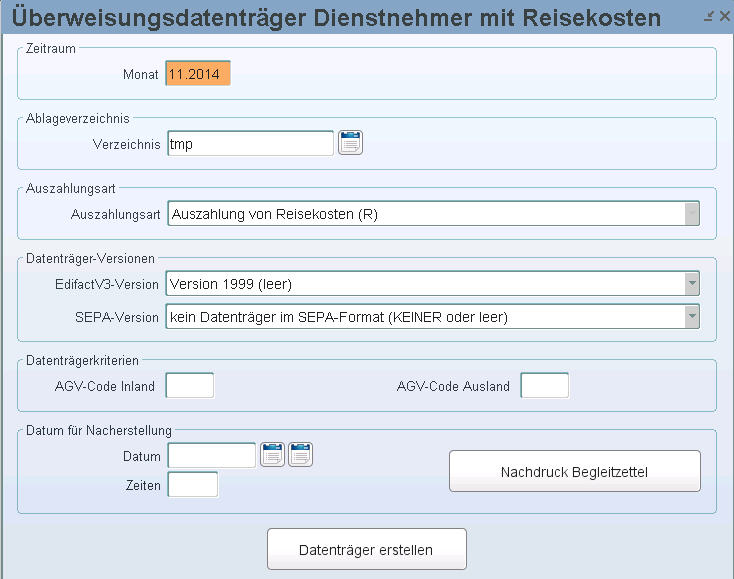Image resolution: width=734 pixels, height=579 pixels.
Task: Click the dialog minimize arrow icon
Action: click(x=709, y=16)
